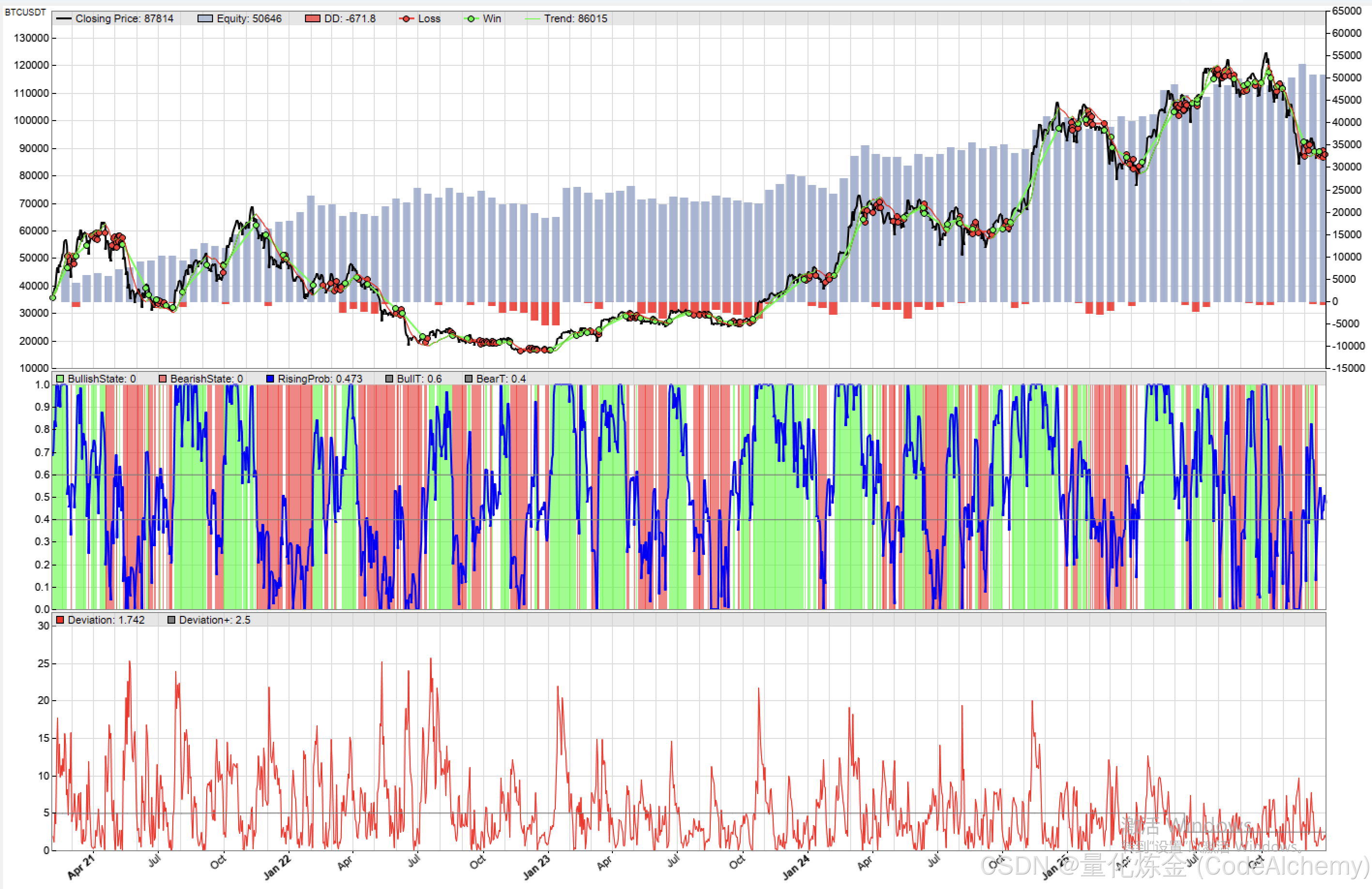The width and height of the screenshot is (1372, 889).
Task: Click the 'Apr 21' date axis label
Action: point(80,867)
